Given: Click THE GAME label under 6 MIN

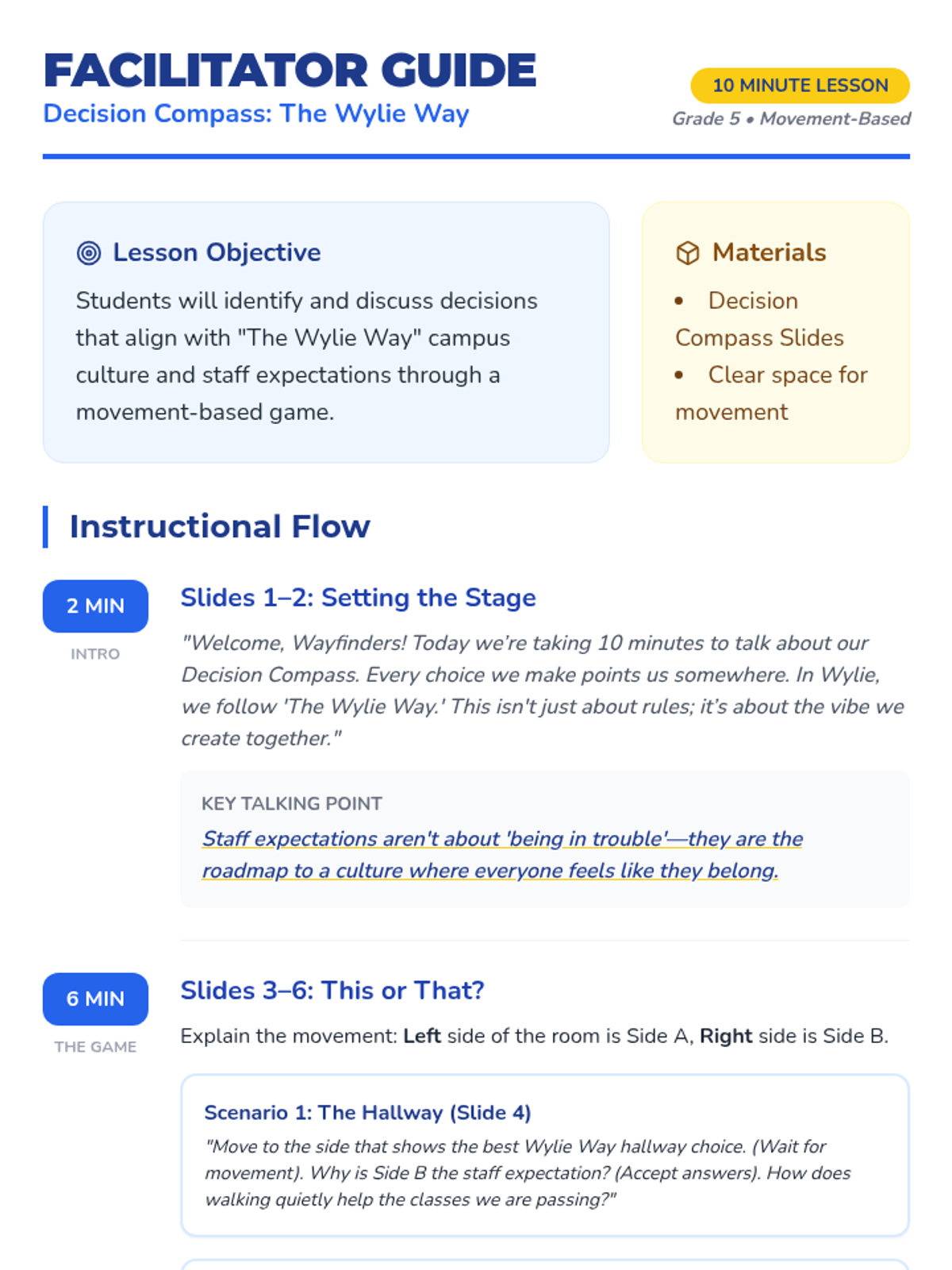Looking at the screenshot, I should coord(95,1047).
